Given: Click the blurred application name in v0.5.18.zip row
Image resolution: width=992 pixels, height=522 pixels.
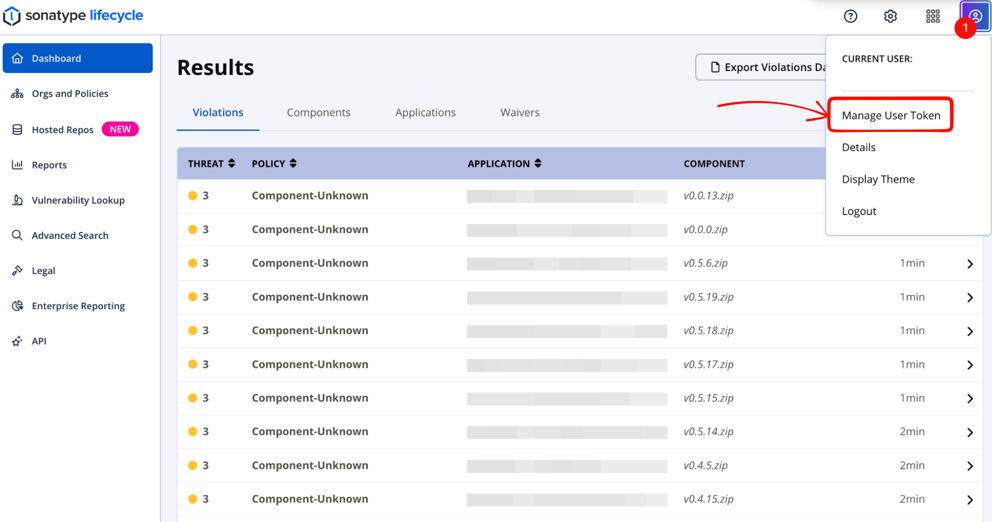Looking at the screenshot, I should (567, 331).
